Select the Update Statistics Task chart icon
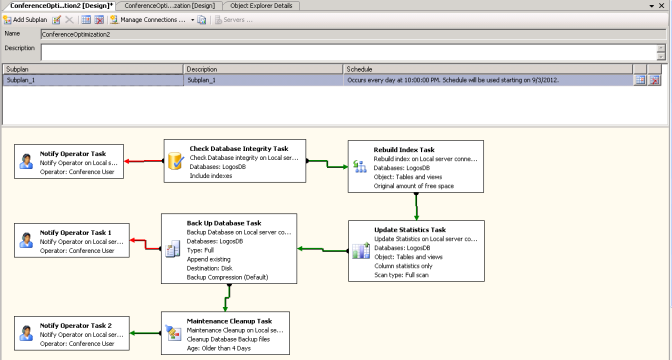Screen dimensions: 672x360 pyautogui.click(x=361, y=251)
